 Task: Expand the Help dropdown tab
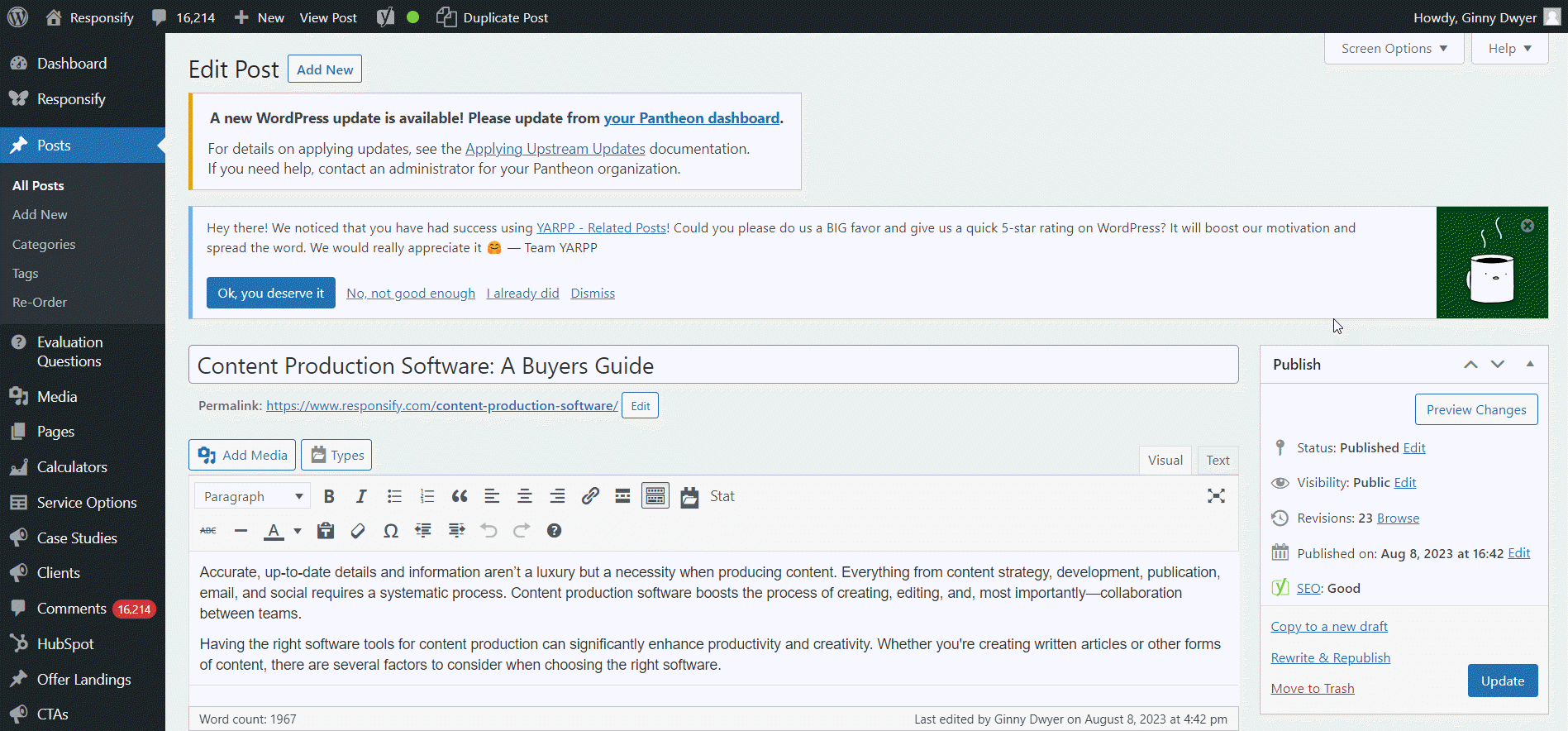pyautogui.click(x=1509, y=48)
